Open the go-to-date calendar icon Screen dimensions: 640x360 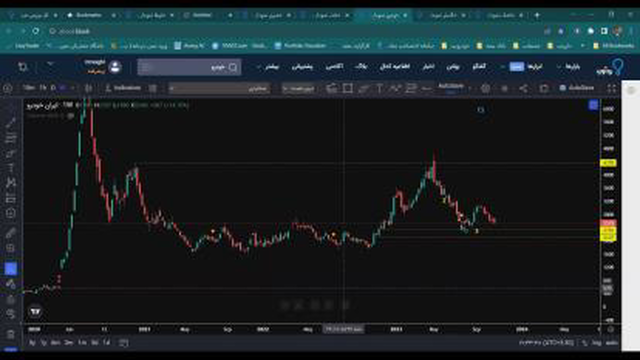coord(124,343)
